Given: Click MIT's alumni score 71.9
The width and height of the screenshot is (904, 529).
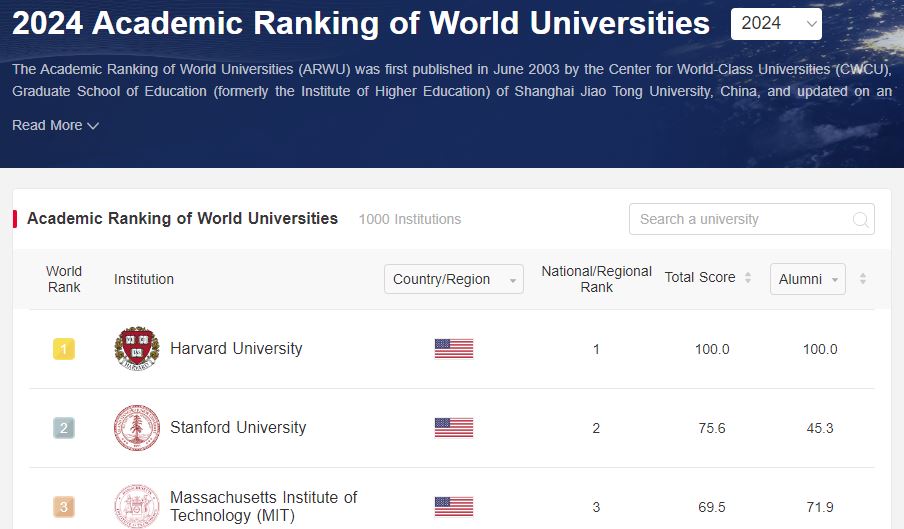Looking at the screenshot, I should (x=820, y=507).
